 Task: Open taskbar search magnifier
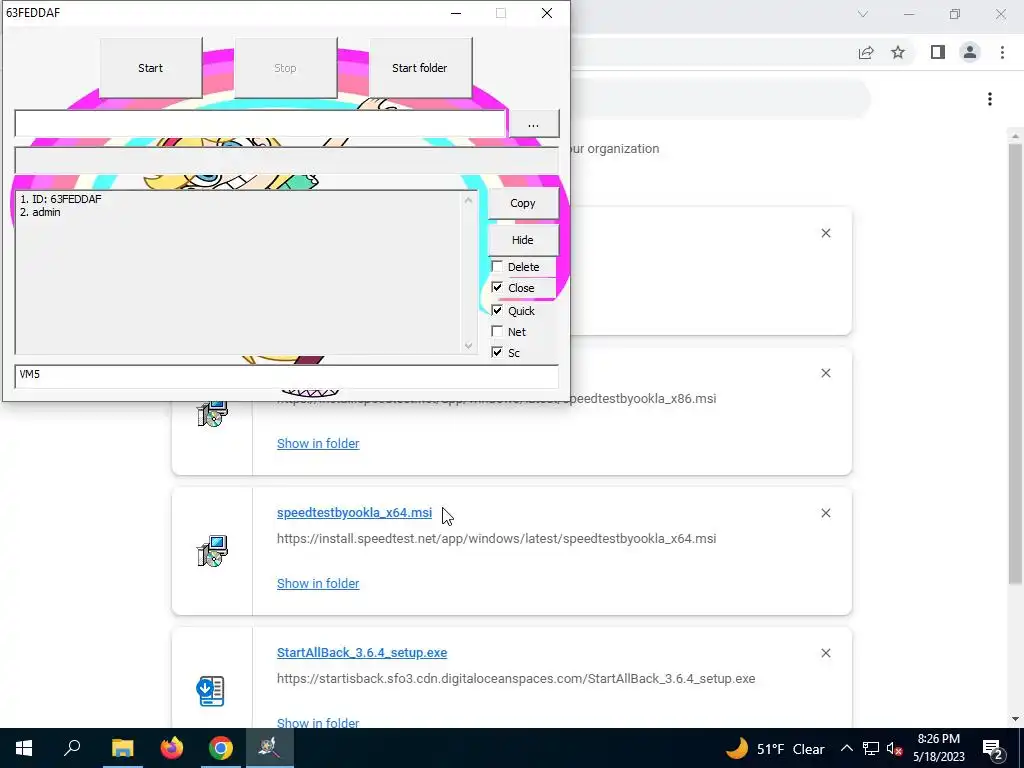coord(72,748)
